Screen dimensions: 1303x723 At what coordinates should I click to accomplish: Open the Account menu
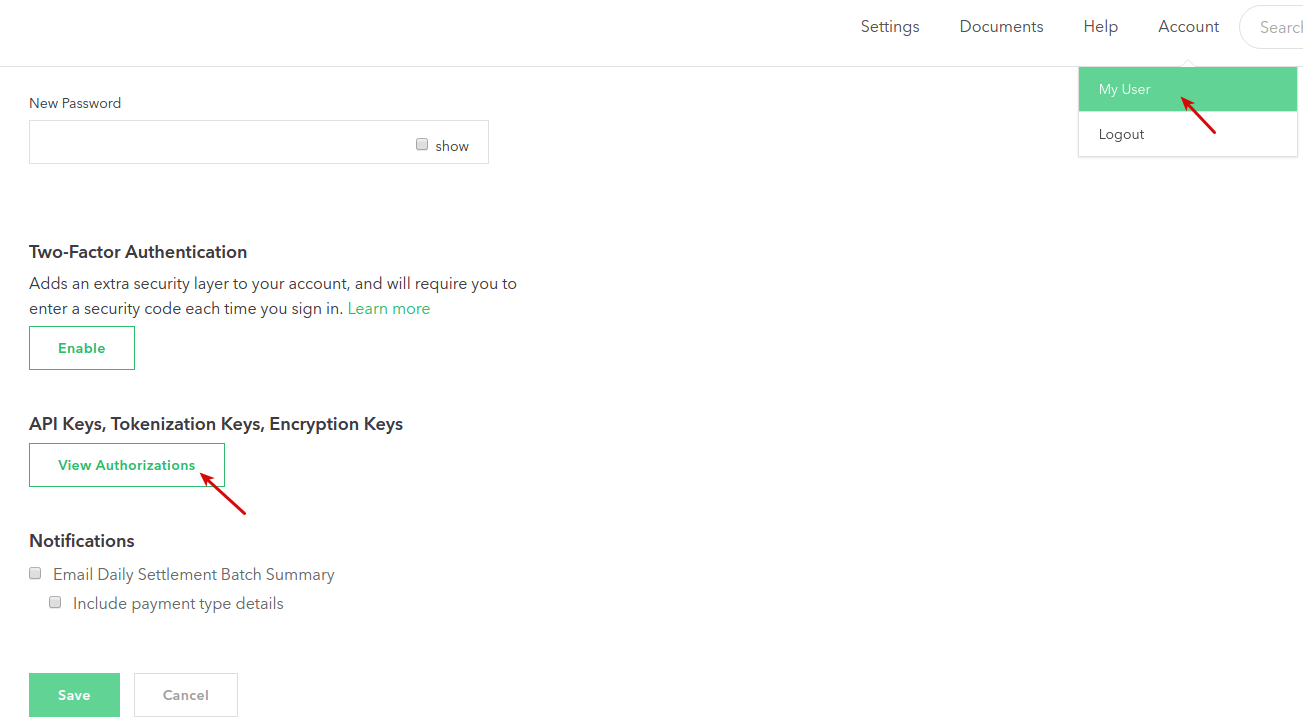(x=1188, y=27)
